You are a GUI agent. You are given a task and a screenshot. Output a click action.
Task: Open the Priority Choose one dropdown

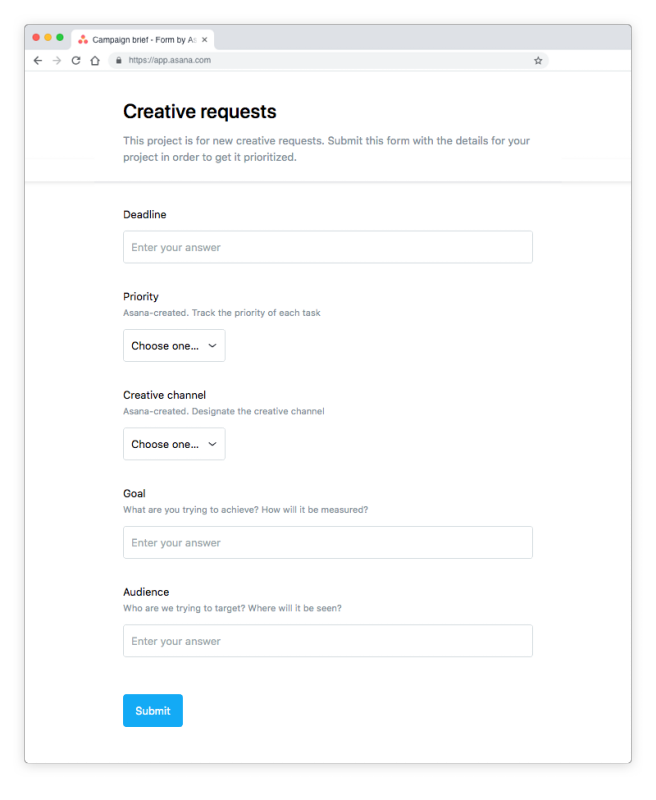[174, 345]
